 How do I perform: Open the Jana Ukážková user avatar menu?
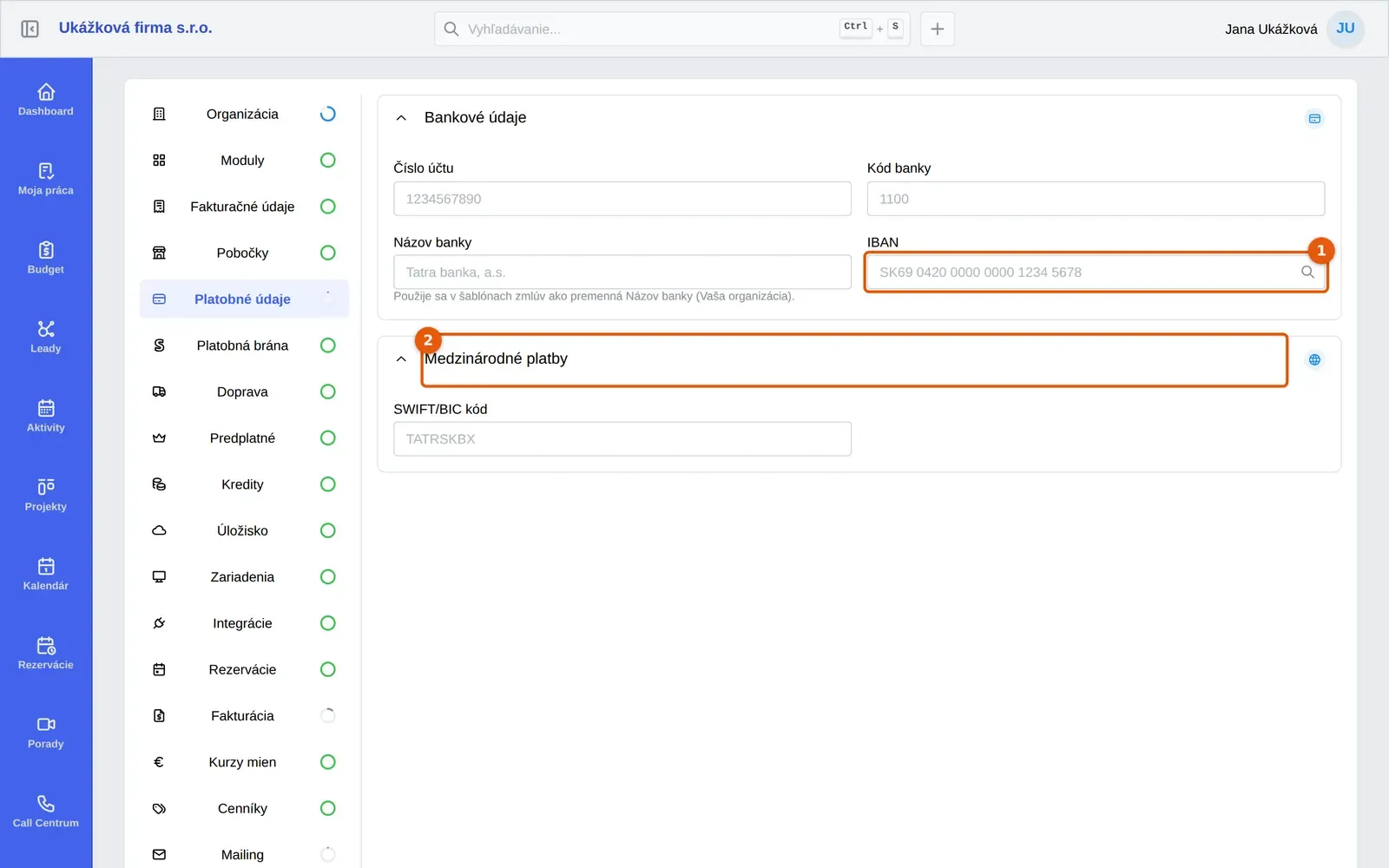click(1346, 29)
